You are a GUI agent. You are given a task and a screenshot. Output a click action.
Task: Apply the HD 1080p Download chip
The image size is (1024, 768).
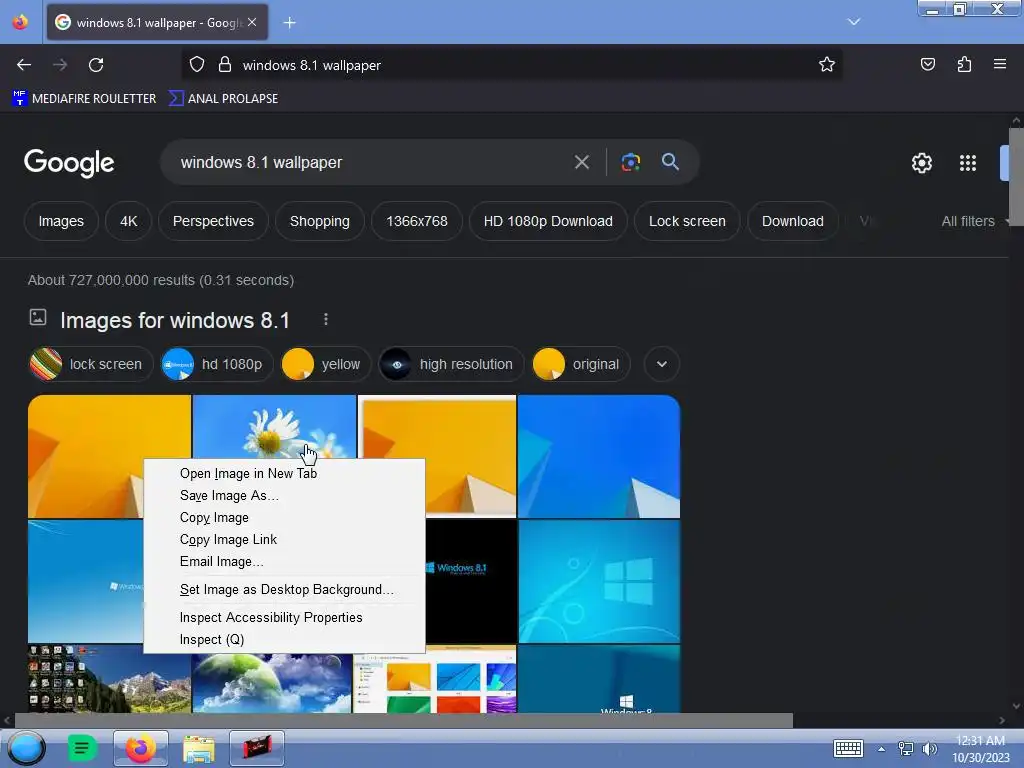[548, 221]
